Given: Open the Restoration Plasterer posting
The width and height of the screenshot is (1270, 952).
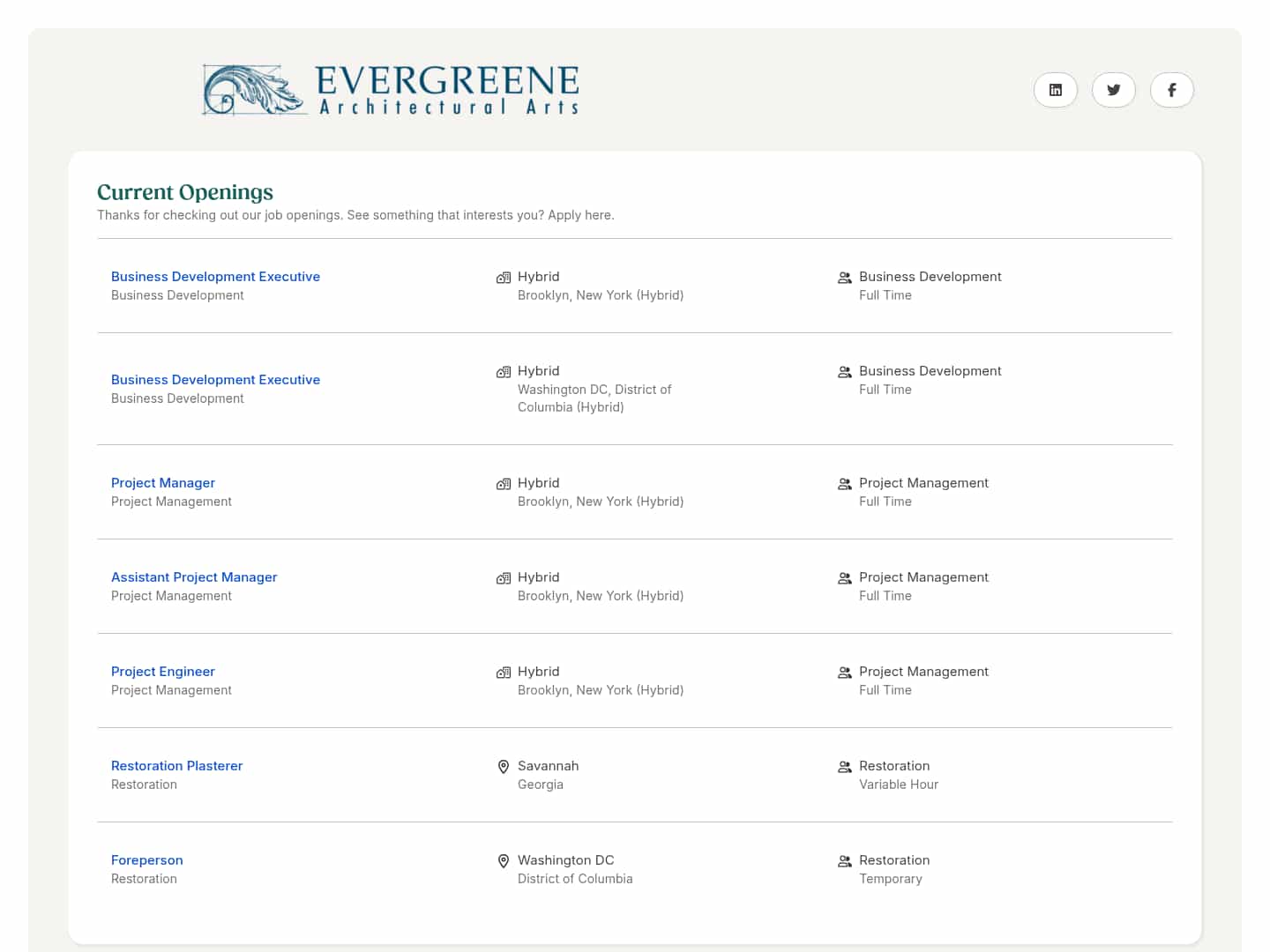Looking at the screenshot, I should (176, 765).
